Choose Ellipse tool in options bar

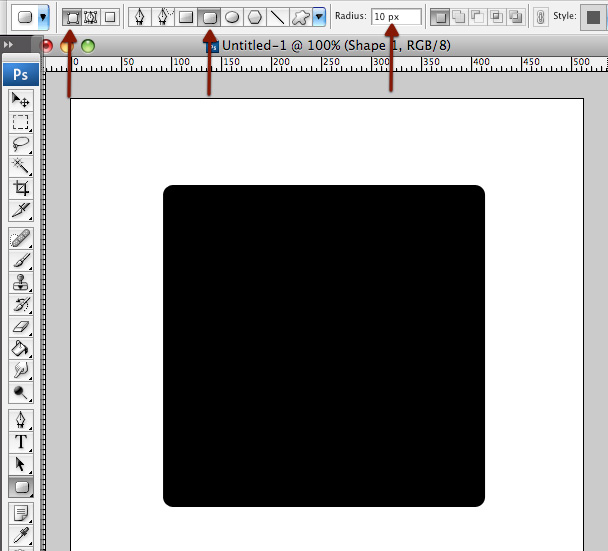(x=232, y=17)
